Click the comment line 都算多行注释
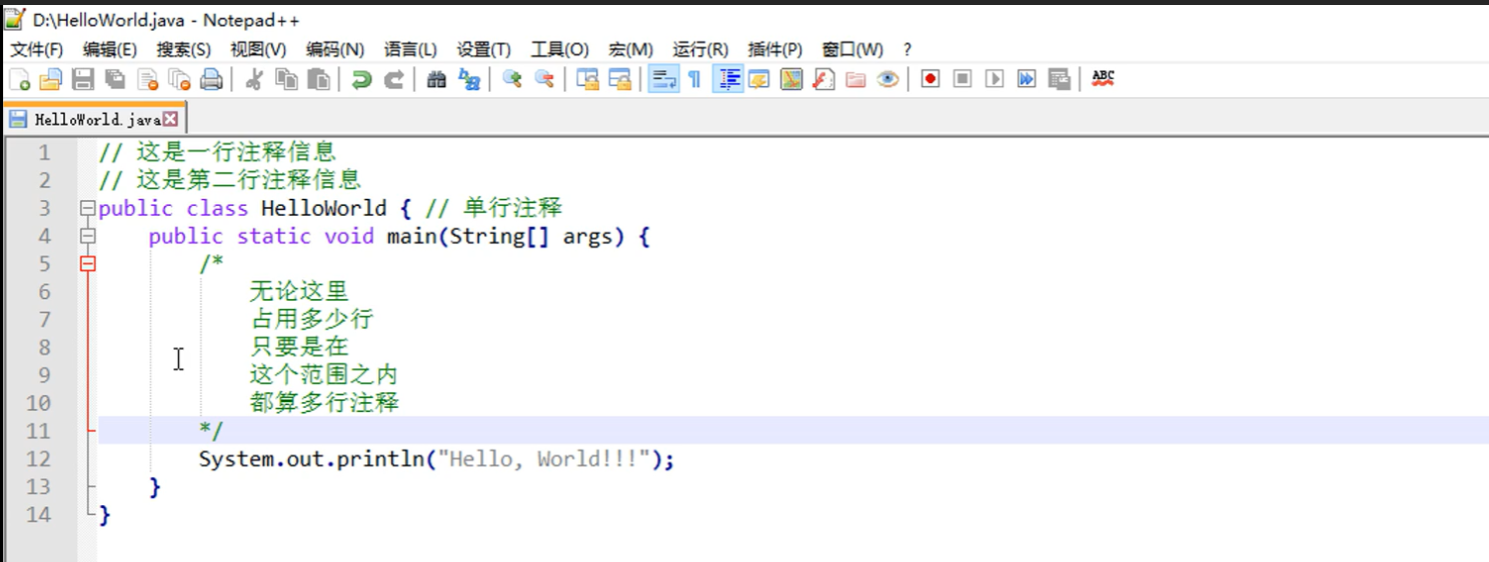Screen dimensions: 1489x562 [324, 403]
